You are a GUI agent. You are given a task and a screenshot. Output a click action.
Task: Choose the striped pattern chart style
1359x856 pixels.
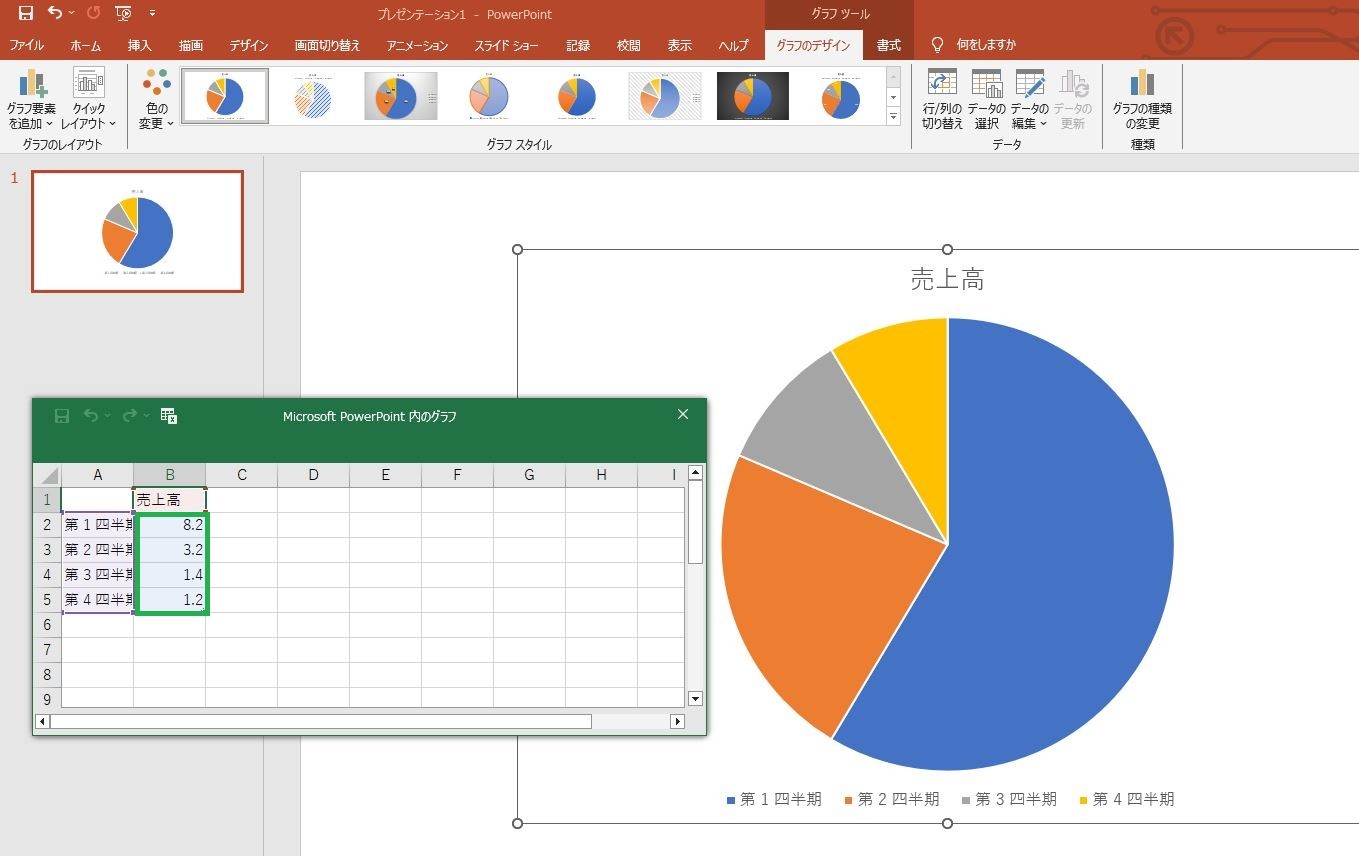coord(313,96)
